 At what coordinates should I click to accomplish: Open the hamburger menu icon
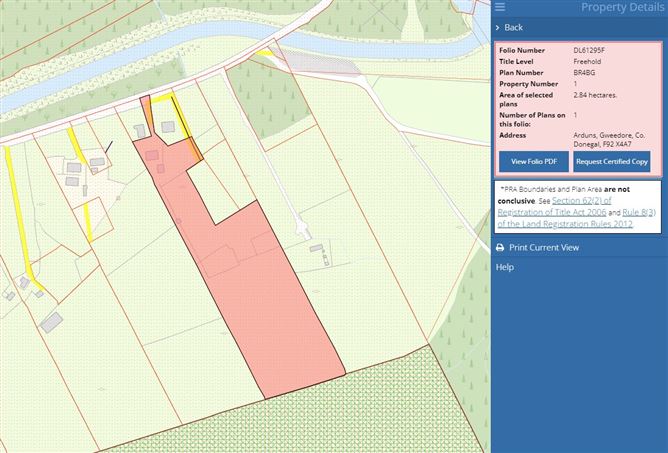point(500,8)
